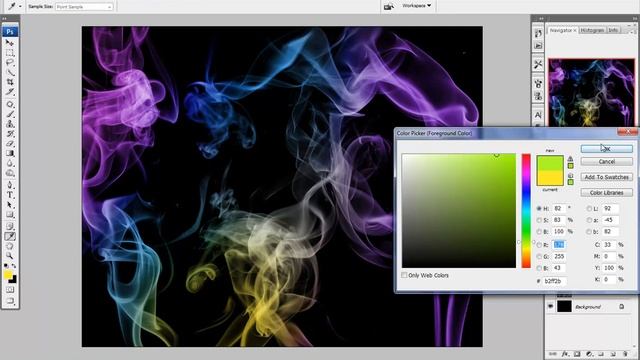Select the Pen tool
This screenshot has height=360, width=640.
pyautogui.click(x=10, y=185)
